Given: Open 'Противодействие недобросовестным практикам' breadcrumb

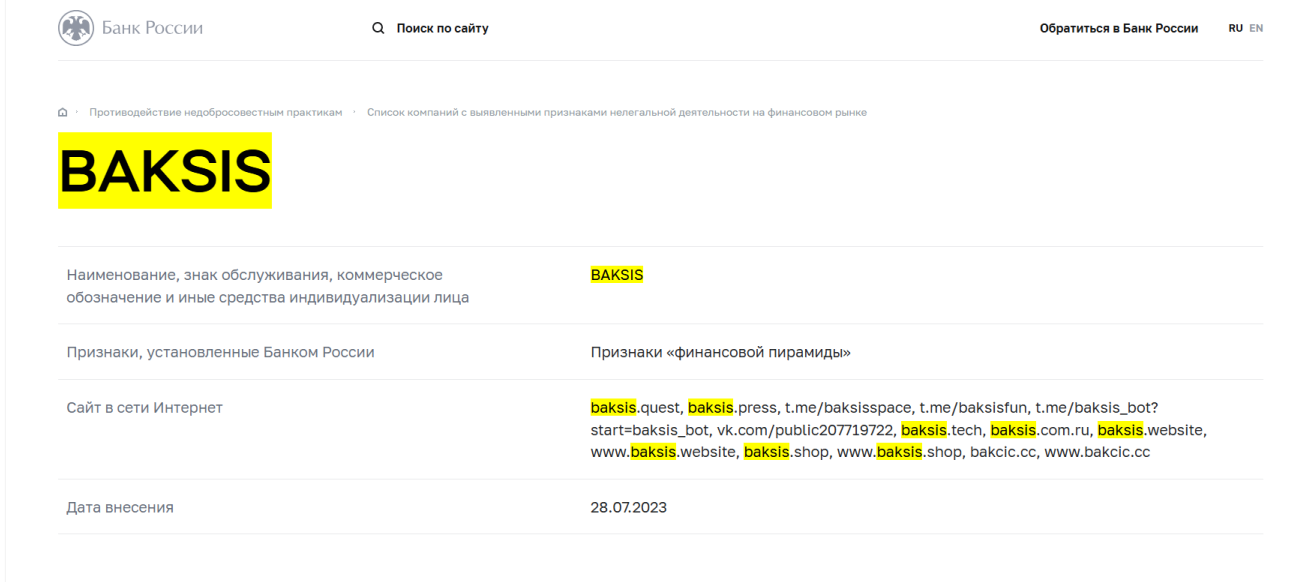Looking at the screenshot, I should point(215,112).
